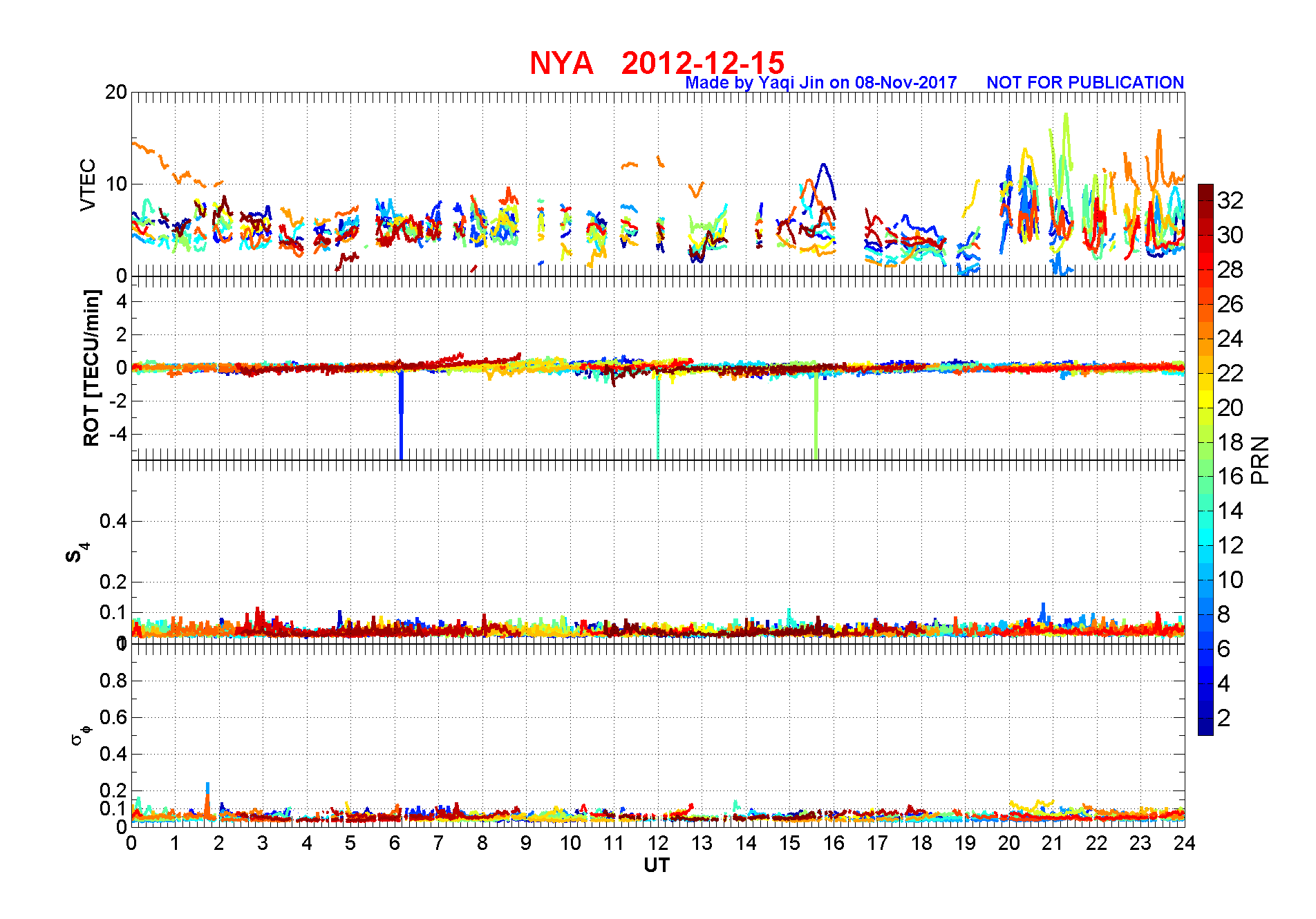Click the S4 axis tick label '0.4'
Image resolution: width=1316 pixels, height=919 pixels.
(114, 521)
